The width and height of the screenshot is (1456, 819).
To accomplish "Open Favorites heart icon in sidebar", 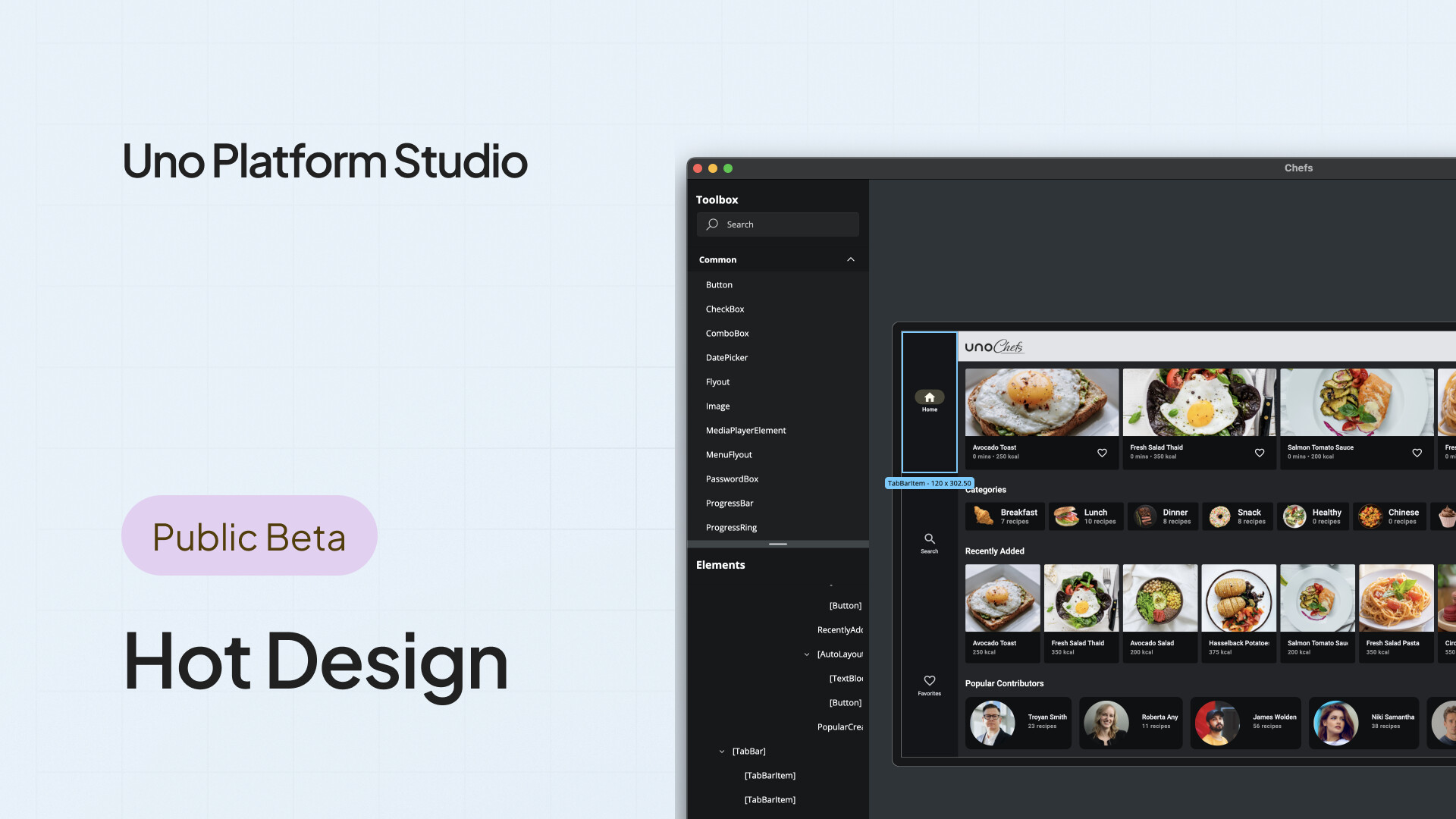I will pyautogui.click(x=929, y=680).
